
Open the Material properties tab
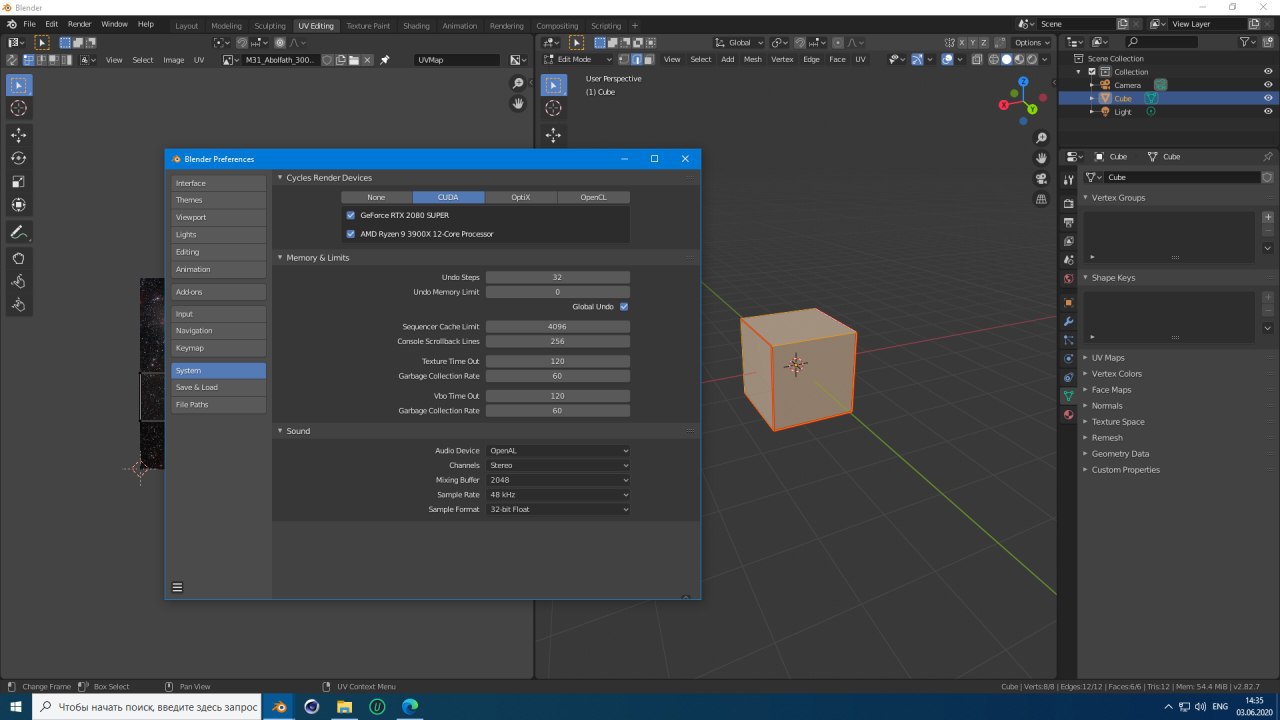(1068, 415)
